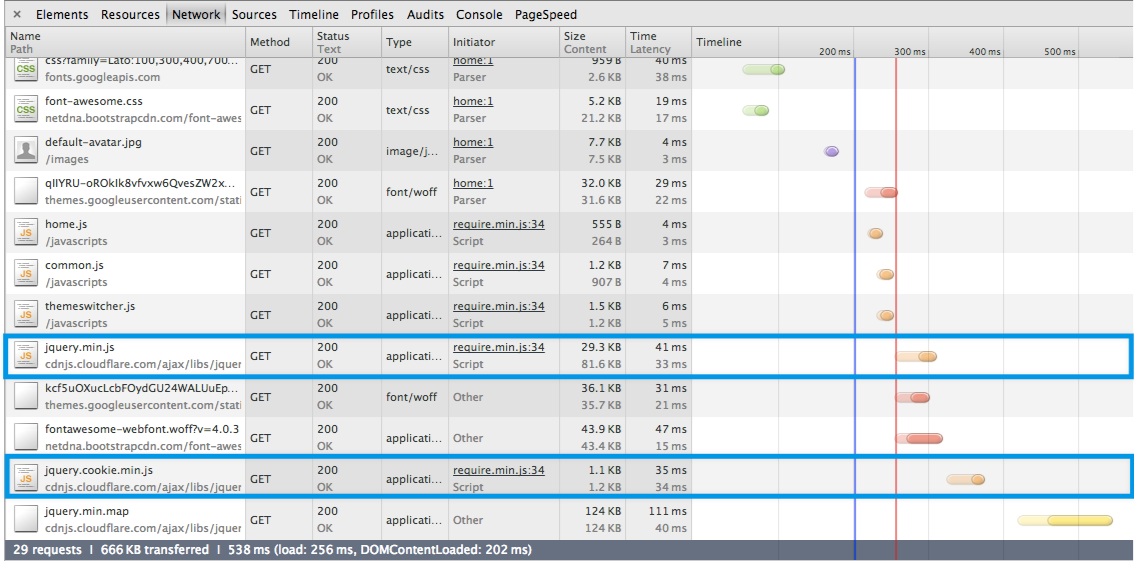Image resolution: width=1134 pixels, height=561 pixels.
Task: Click the JS icon for home.js
Action: pos(26,233)
